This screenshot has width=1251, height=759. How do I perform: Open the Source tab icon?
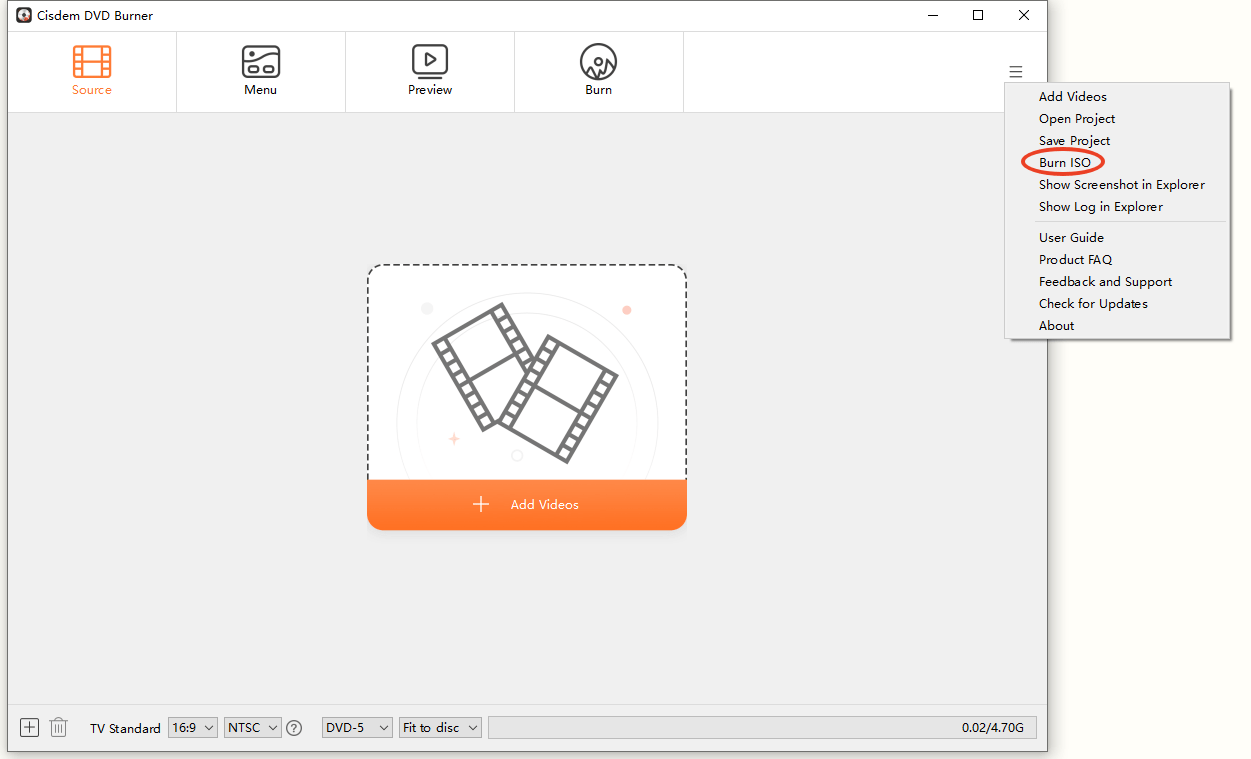[x=92, y=62]
